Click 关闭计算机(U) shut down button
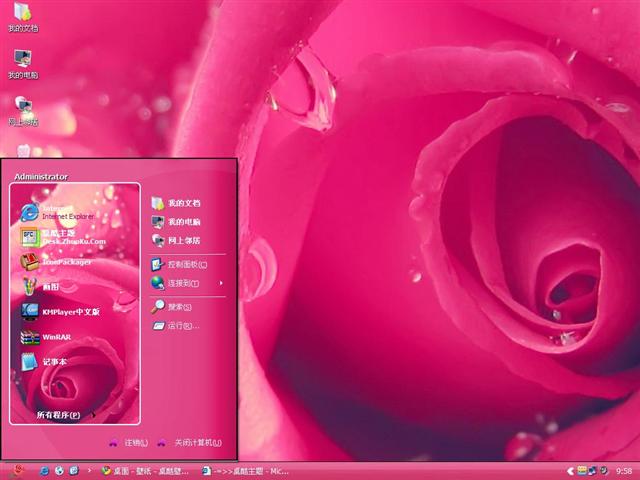 tap(190, 443)
